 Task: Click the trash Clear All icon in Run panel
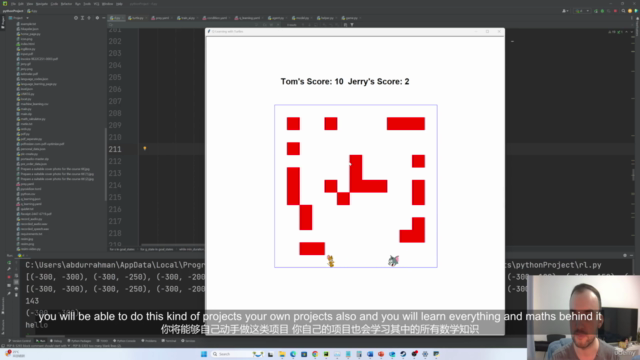pyautogui.click(x=16, y=295)
